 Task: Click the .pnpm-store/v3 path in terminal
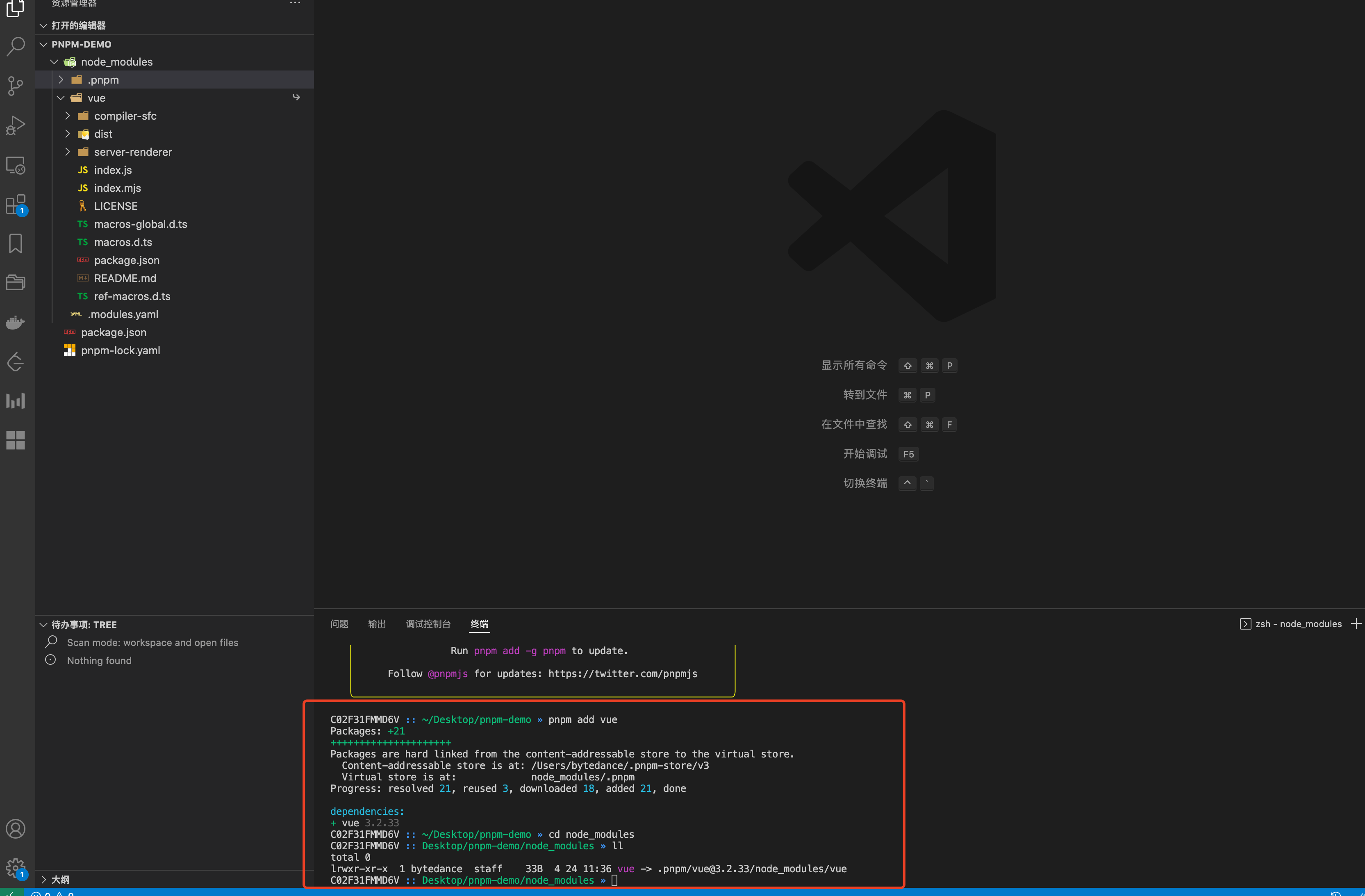[620, 765]
